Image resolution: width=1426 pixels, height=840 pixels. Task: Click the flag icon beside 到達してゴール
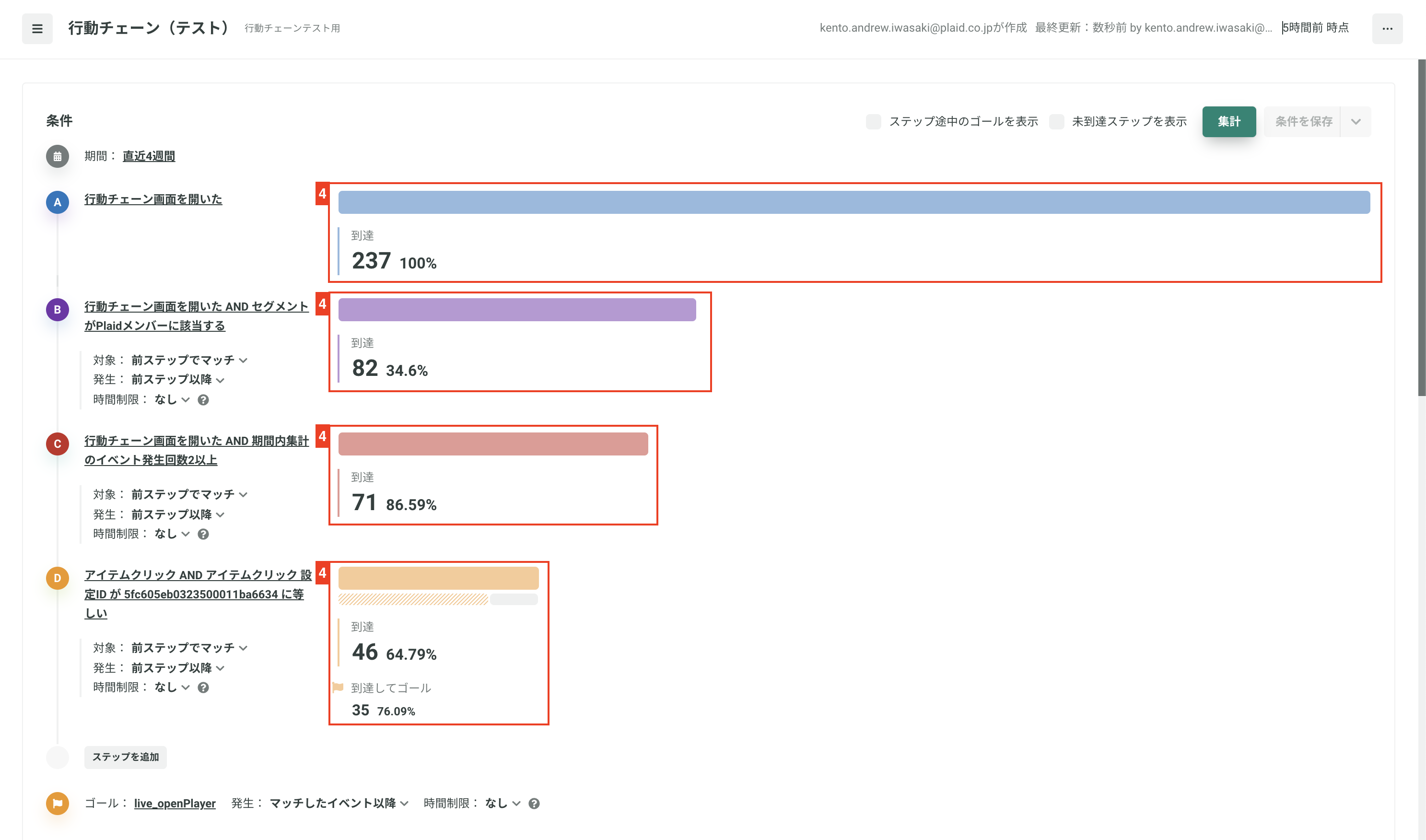click(x=338, y=687)
